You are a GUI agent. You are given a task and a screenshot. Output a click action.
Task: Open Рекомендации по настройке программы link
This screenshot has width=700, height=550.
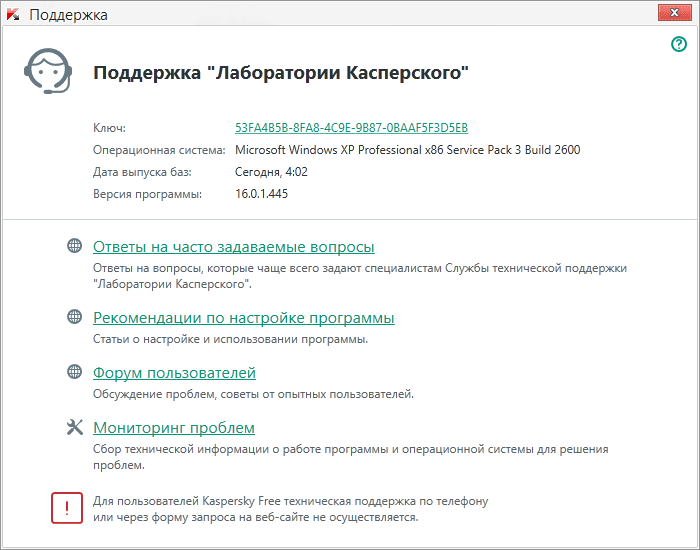[x=244, y=318]
